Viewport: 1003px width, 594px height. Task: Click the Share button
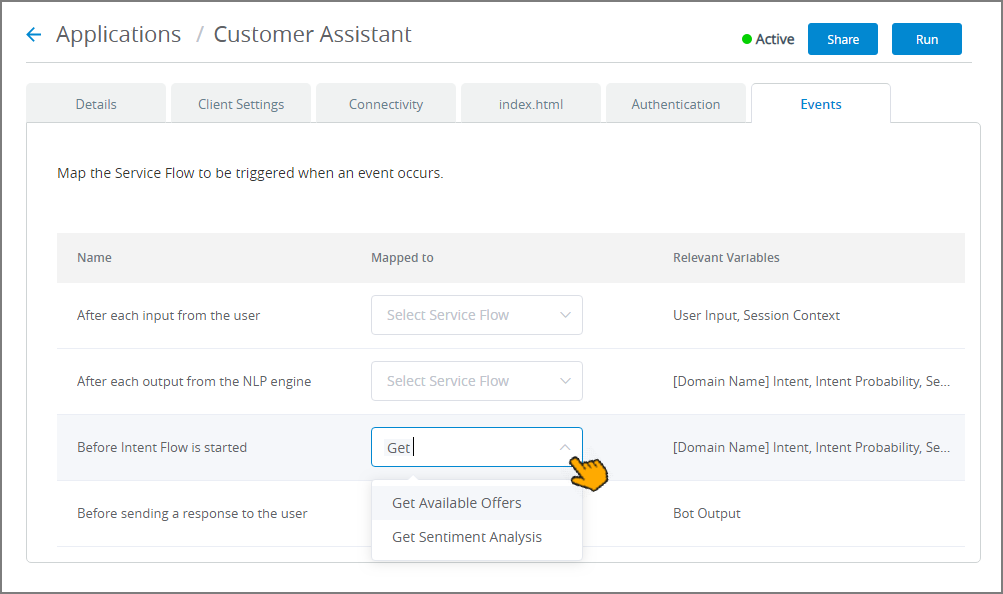click(842, 39)
